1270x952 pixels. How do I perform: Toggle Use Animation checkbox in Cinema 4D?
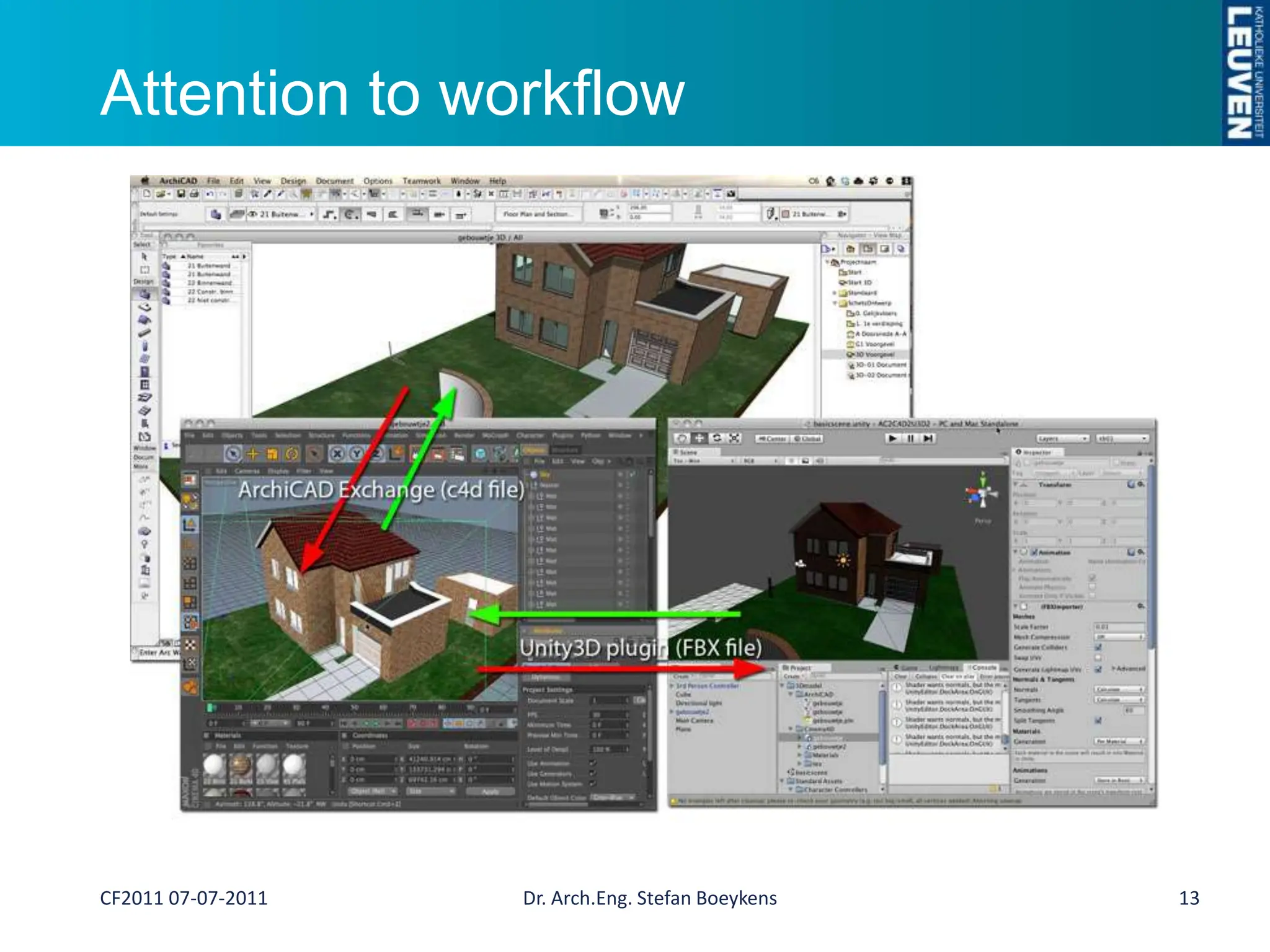point(593,764)
